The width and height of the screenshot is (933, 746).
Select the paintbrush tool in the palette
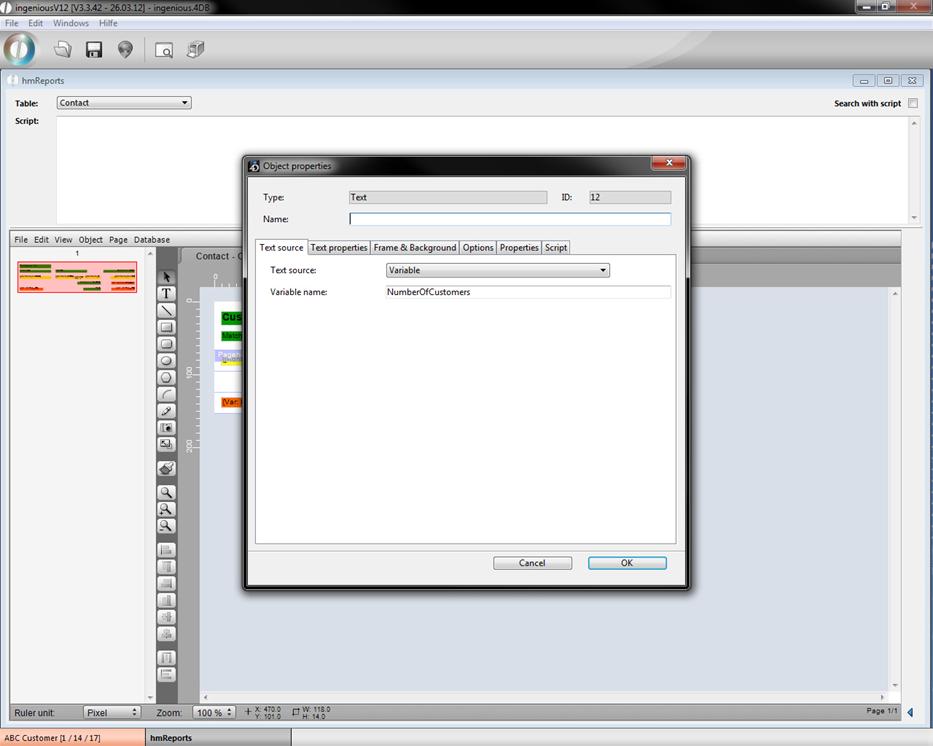pos(167,468)
